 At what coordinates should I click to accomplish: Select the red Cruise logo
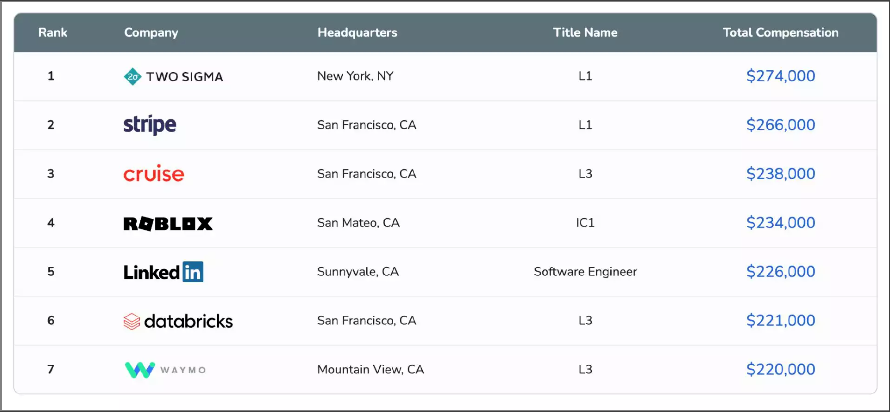coord(154,174)
